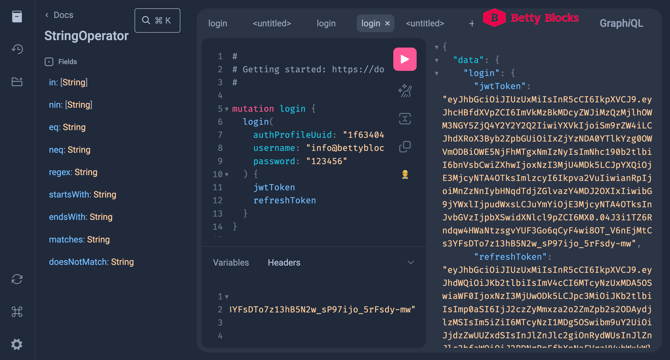This screenshot has height=360, width=670.
Task: Click the Fields section label
Action: tap(68, 62)
